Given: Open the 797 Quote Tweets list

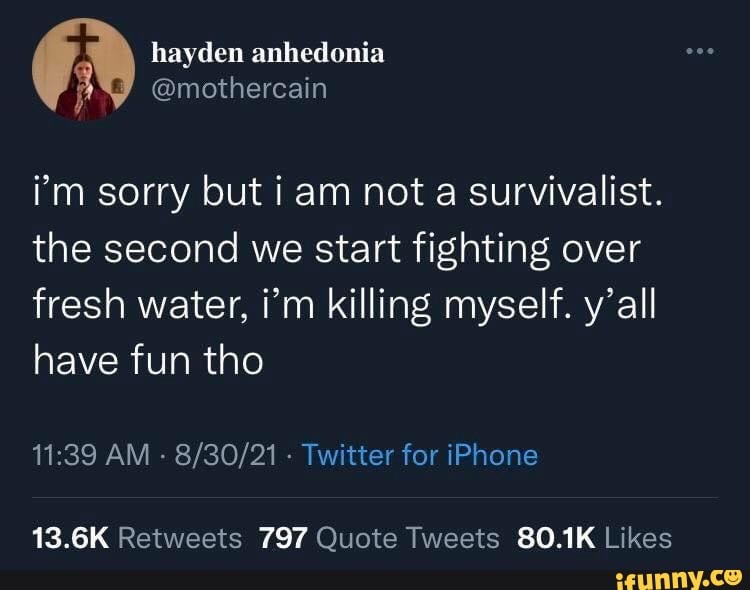Looking at the screenshot, I should click(379, 538).
